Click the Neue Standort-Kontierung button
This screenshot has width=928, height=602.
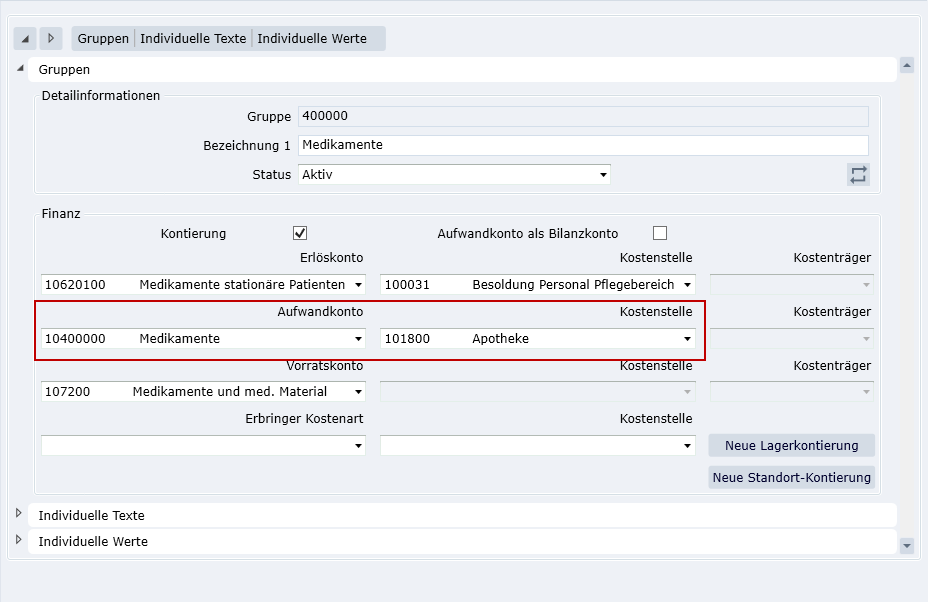[791, 477]
